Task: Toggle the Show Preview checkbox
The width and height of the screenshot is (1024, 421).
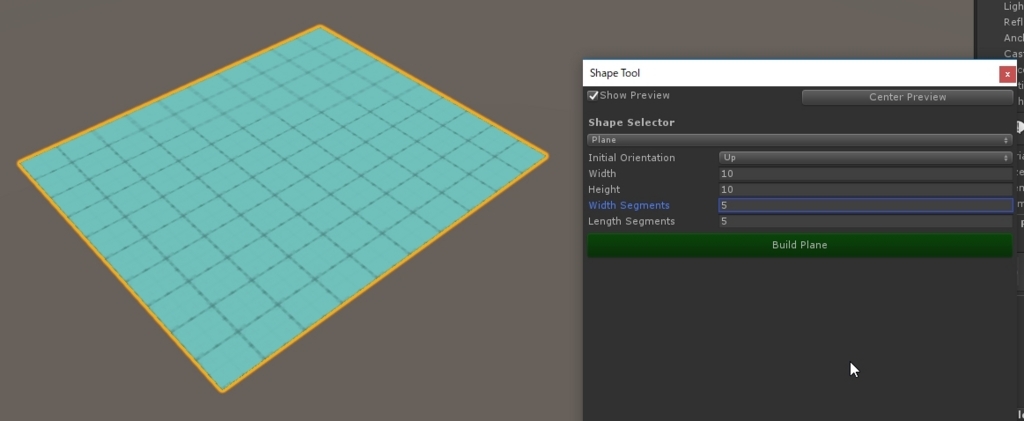Action: [593, 96]
